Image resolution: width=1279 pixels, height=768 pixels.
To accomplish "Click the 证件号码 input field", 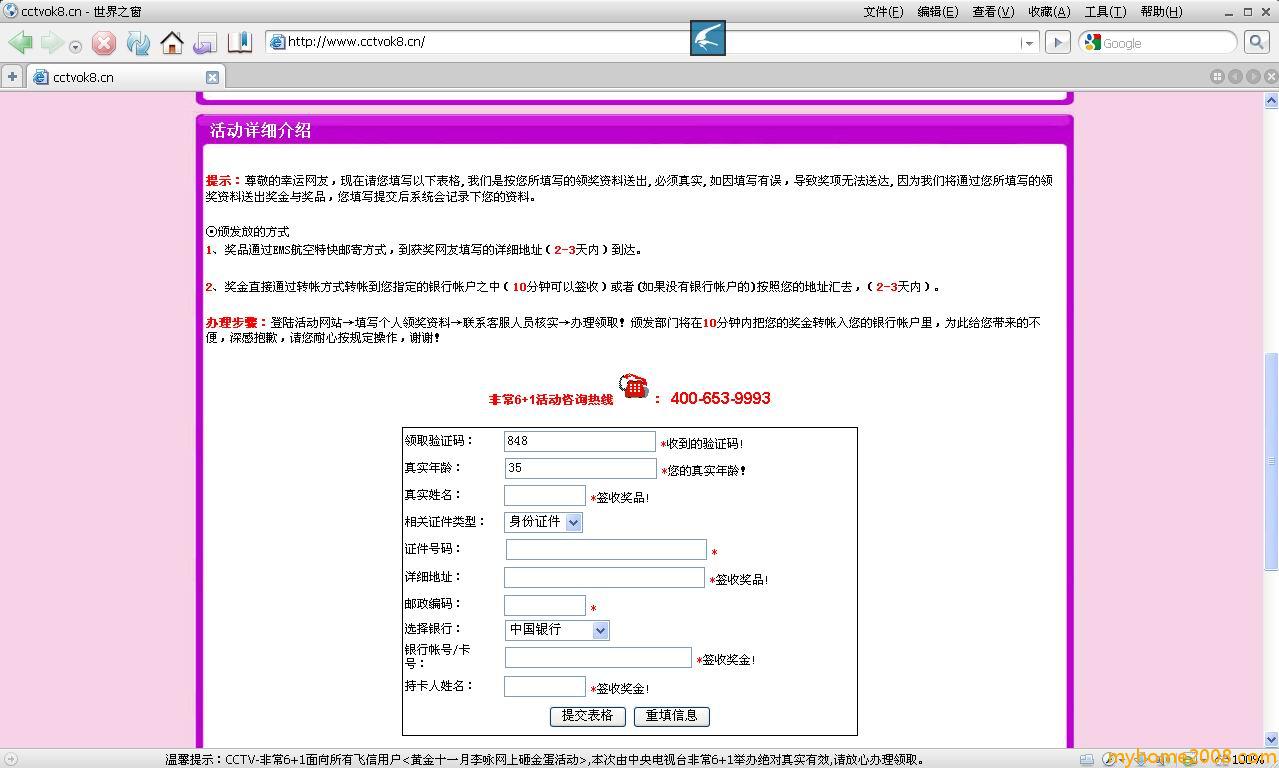I will [605, 550].
